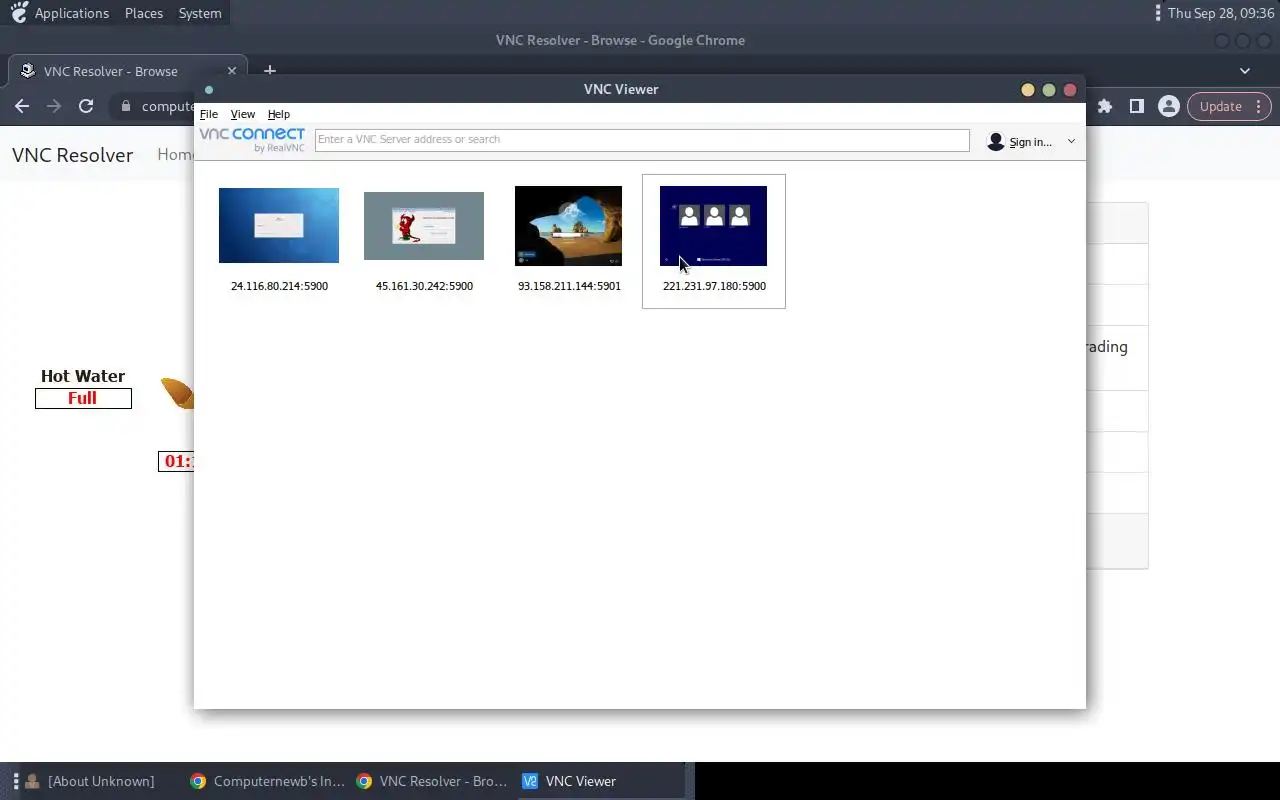
Task: Open the Help menu in VNC Viewer
Action: click(x=278, y=114)
